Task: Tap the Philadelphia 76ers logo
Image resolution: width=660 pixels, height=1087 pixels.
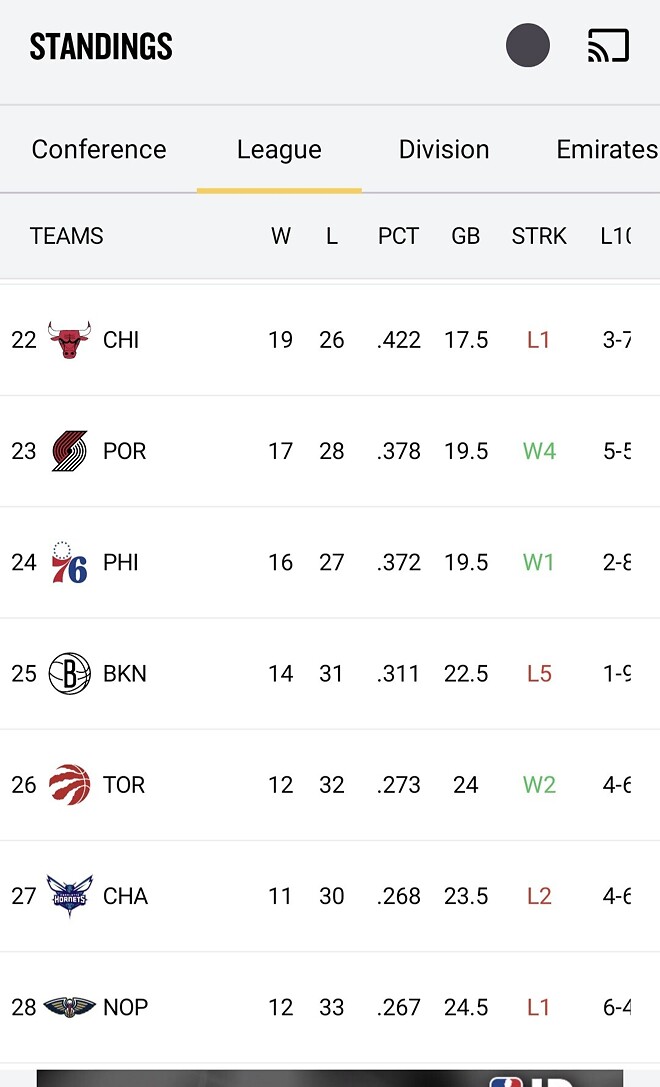Action: [69, 562]
